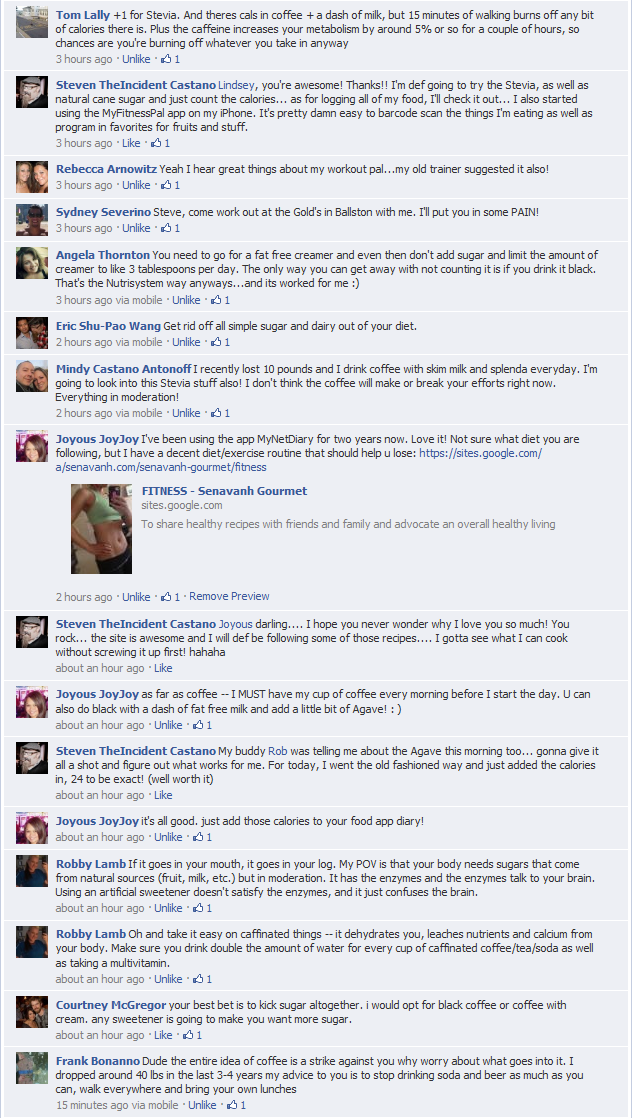The height and width of the screenshot is (1118, 632).
Task: Unlike Tom Lally's comment
Action: [136, 58]
